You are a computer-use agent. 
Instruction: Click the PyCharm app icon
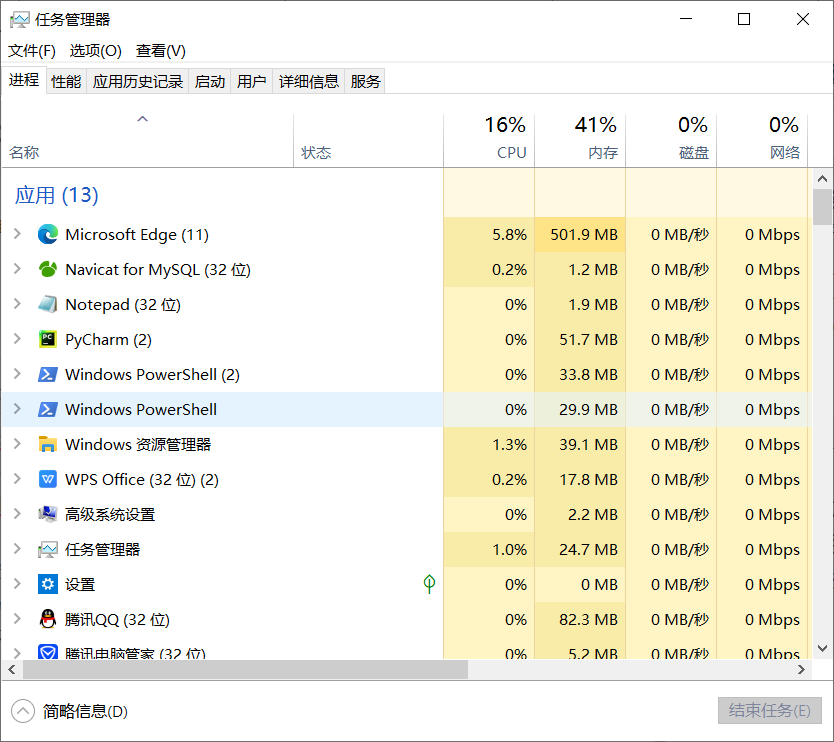click(x=48, y=339)
